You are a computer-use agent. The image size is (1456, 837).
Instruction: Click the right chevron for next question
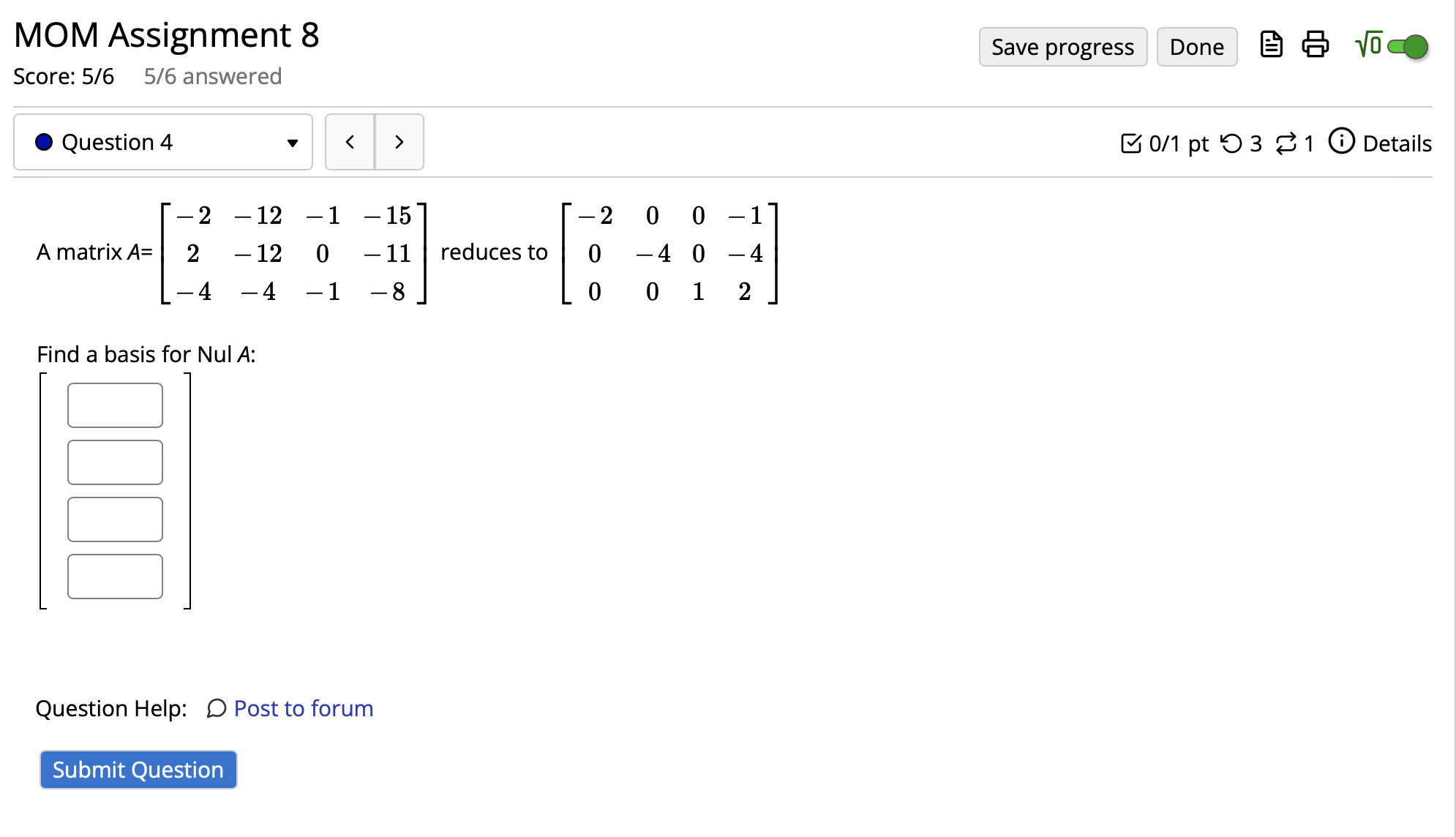click(399, 142)
